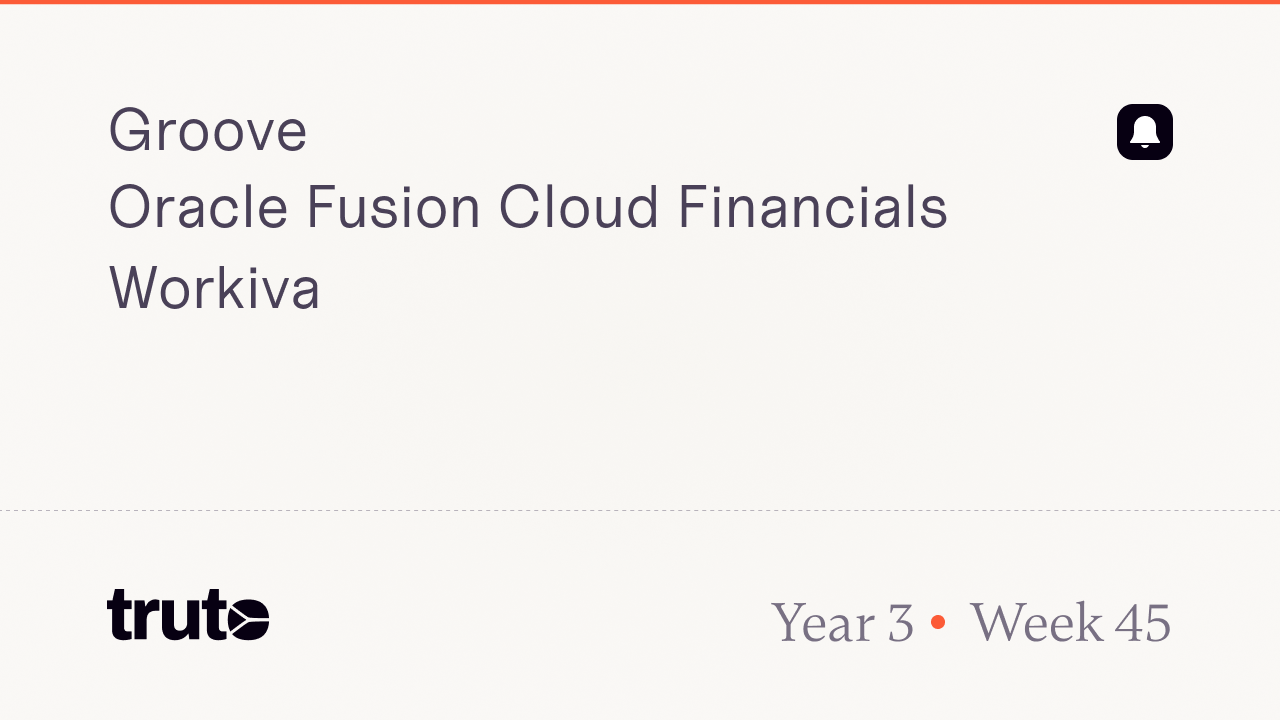Viewport: 1280px width, 720px height.
Task: Click the letter u in truto logo
Action: click(180, 620)
